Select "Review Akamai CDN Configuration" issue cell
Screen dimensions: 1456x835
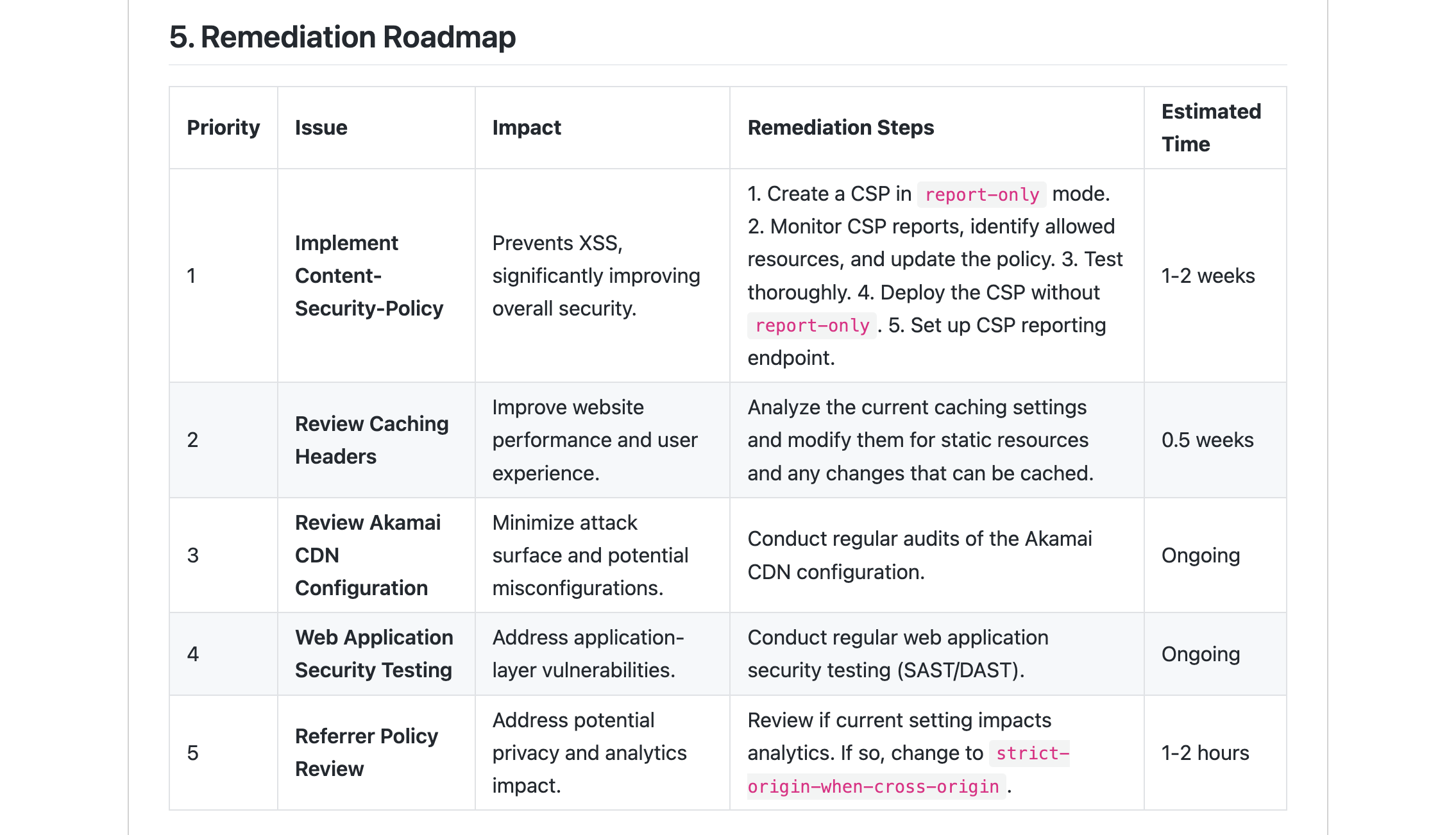pyautogui.click(x=368, y=555)
